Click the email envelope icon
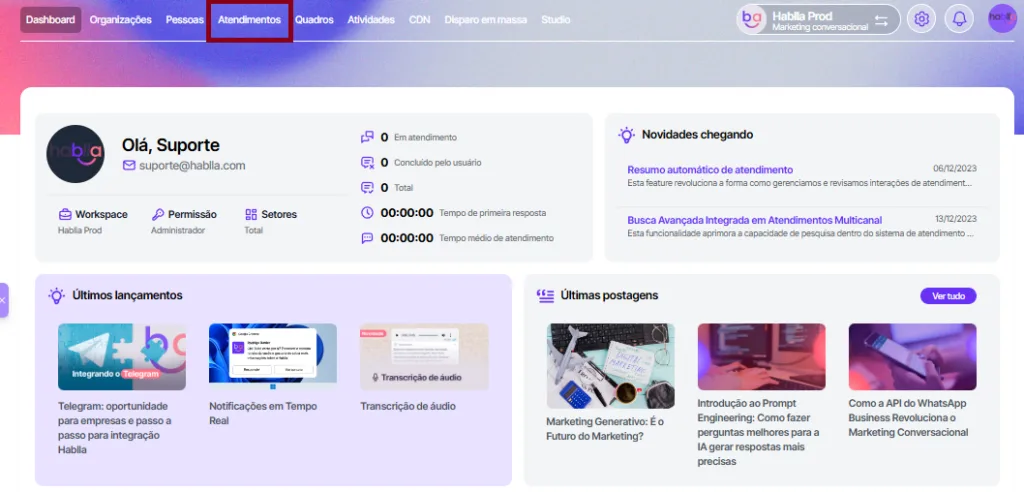Viewport: 1024px width, 492px height. (x=129, y=165)
